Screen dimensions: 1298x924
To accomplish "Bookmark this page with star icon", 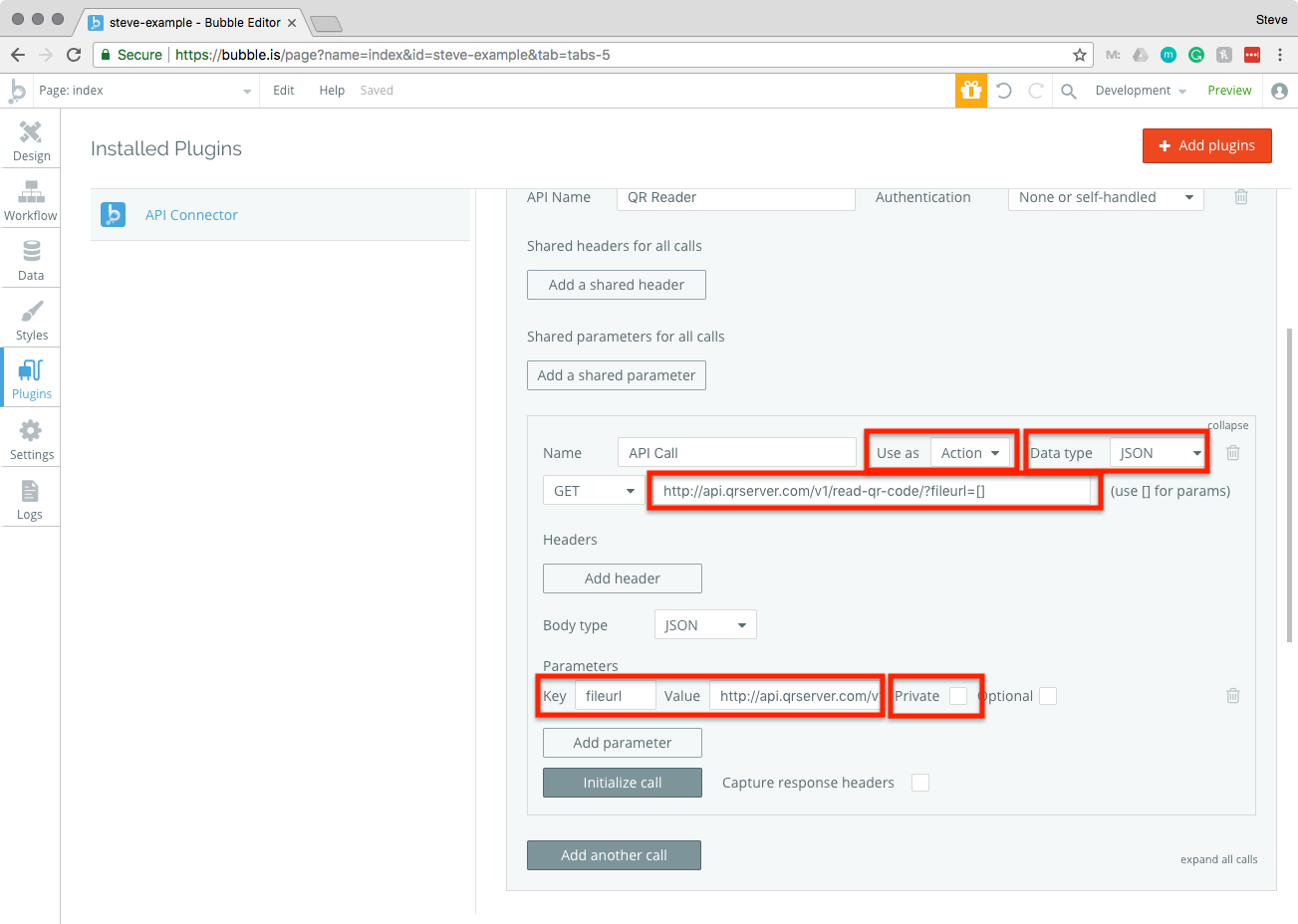I will tap(1080, 55).
